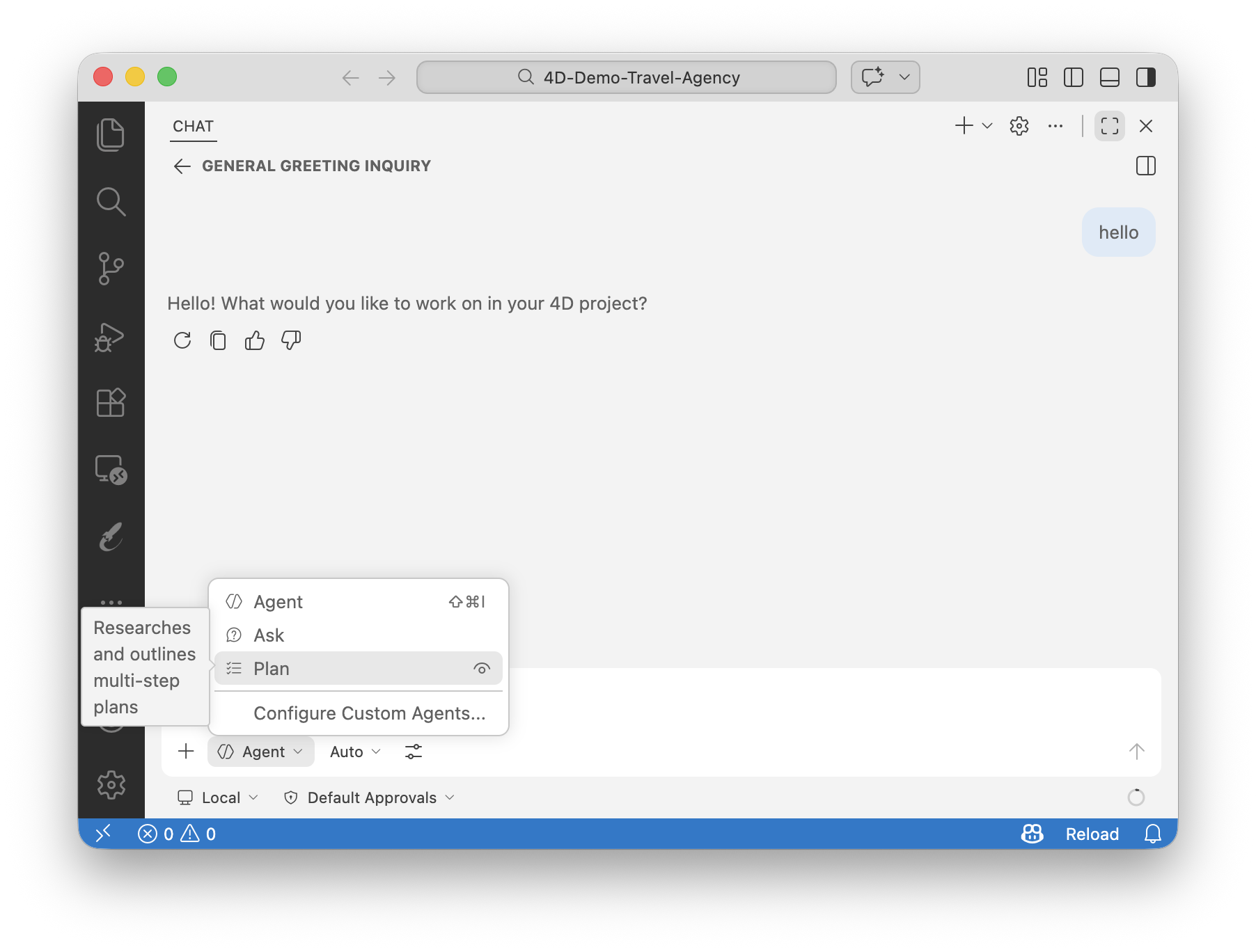
Task: Regenerate the response with retry icon
Action: [182, 340]
